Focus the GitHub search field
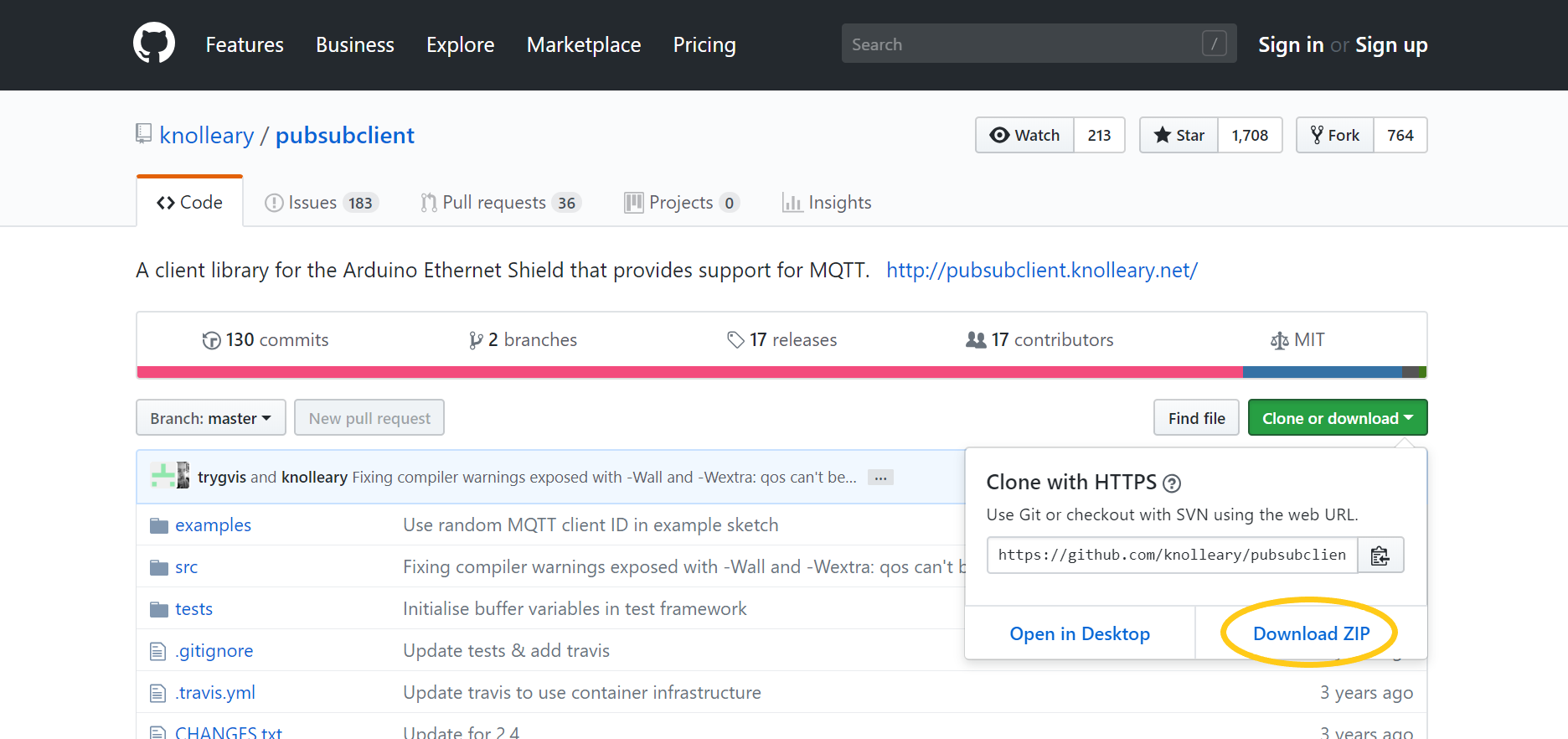Image resolution: width=1568 pixels, height=739 pixels. [1039, 44]
